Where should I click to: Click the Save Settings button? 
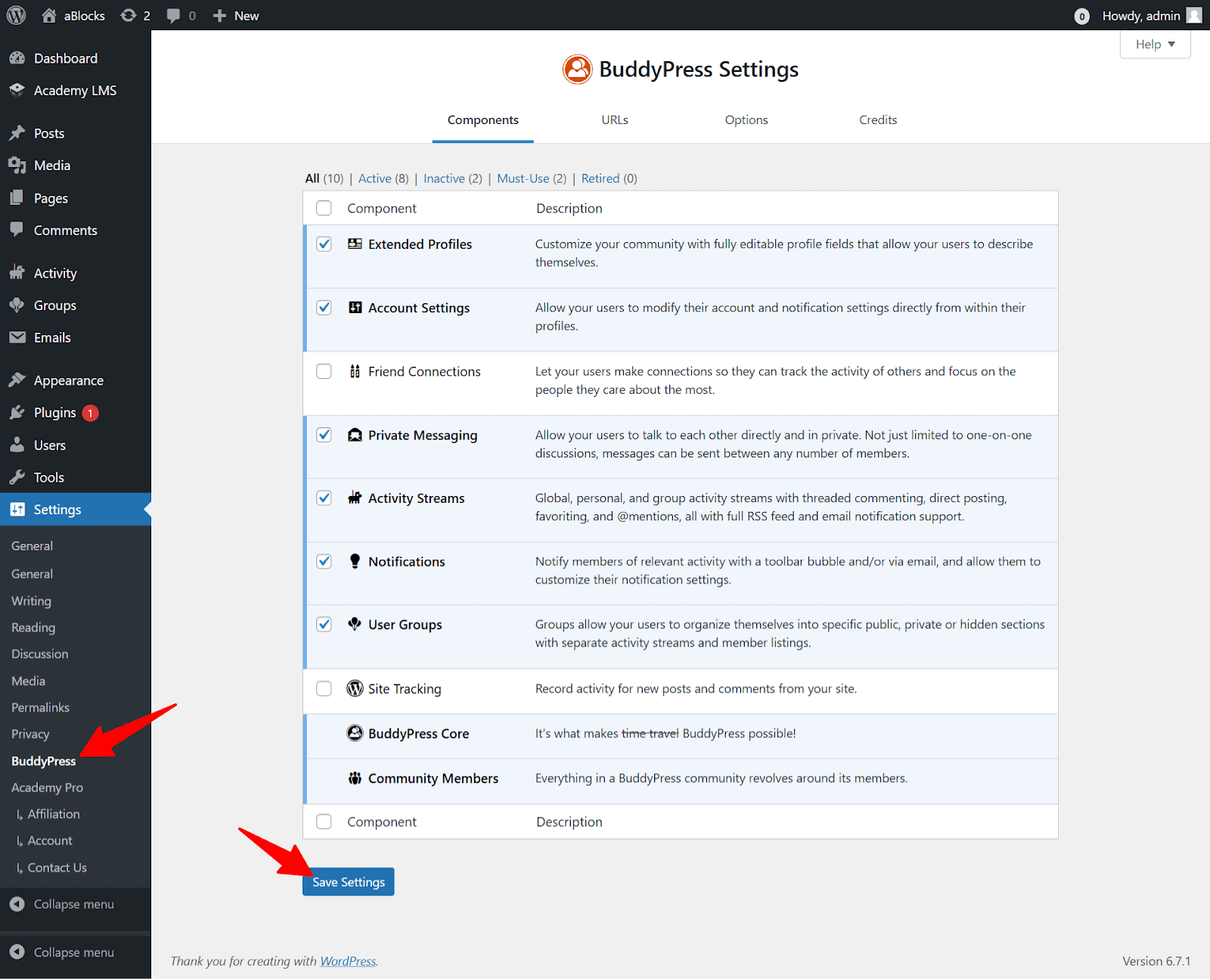(348, 882)
